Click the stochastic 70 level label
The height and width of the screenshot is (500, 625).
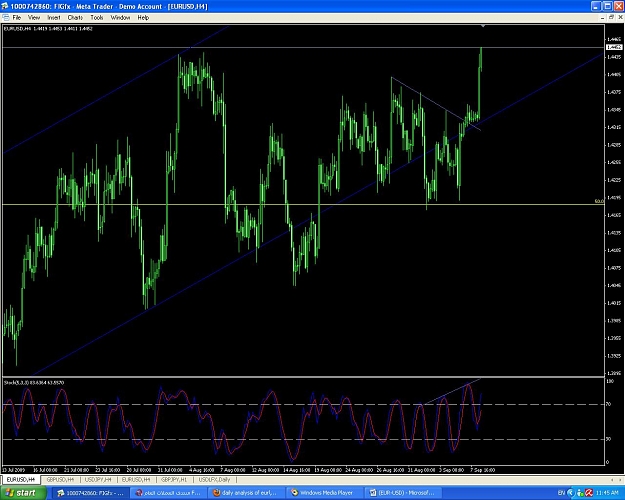coord(608,404)
